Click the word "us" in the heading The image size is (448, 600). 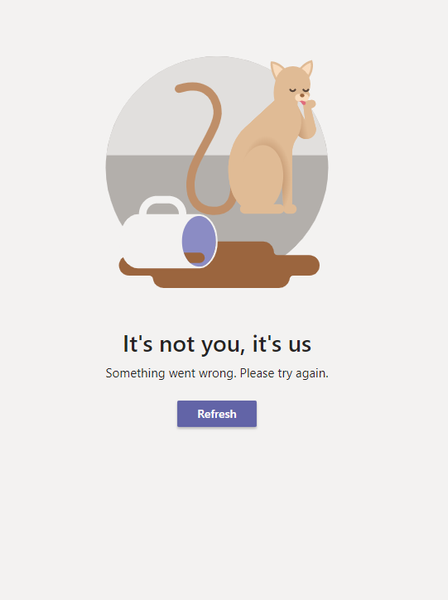[x=300, y=344]
